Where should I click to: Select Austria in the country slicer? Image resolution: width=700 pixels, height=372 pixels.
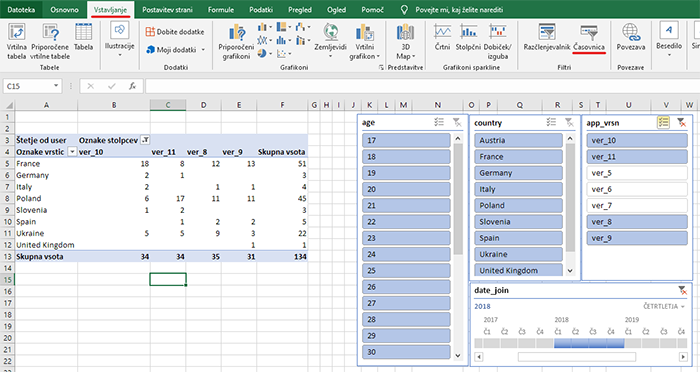[518, 140]
